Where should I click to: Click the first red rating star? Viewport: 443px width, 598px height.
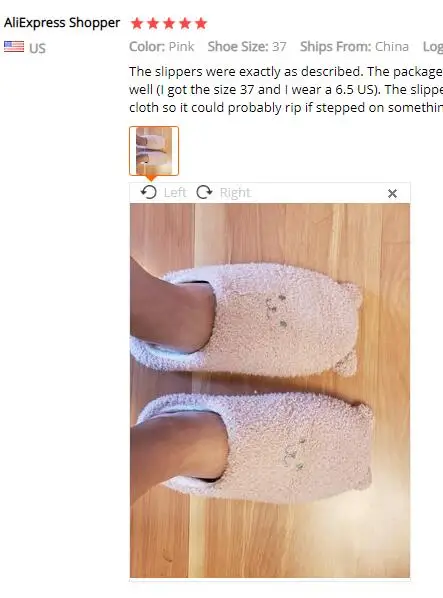[x=136, y=24]
